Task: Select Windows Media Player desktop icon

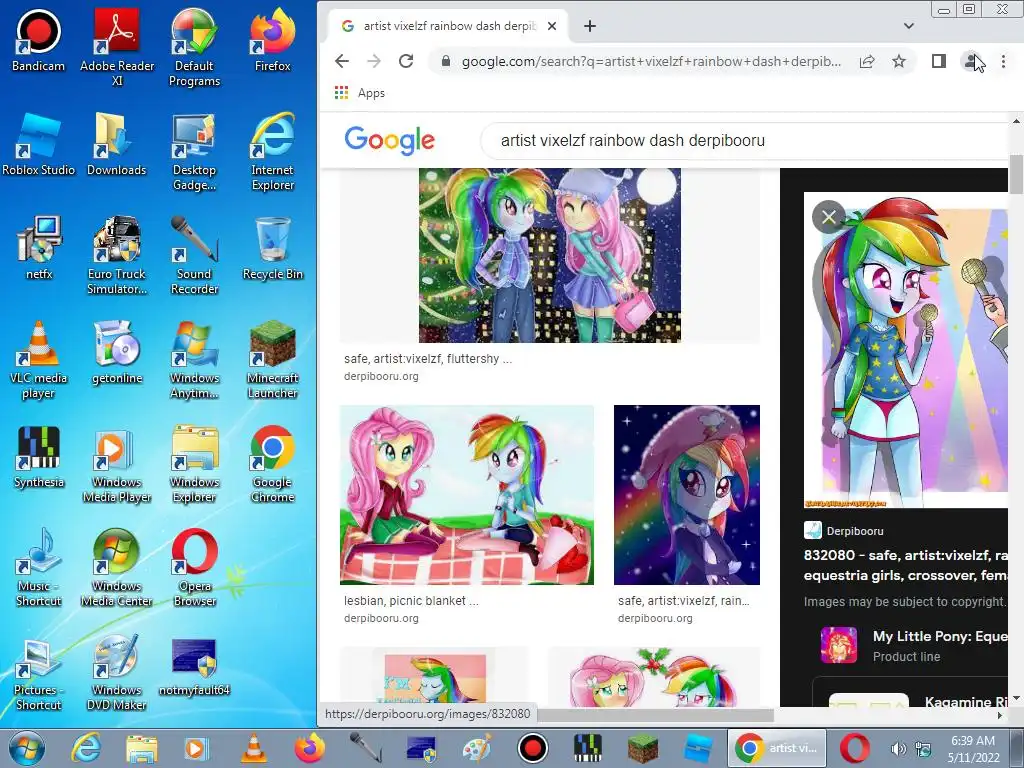Action: click(117, 464)
